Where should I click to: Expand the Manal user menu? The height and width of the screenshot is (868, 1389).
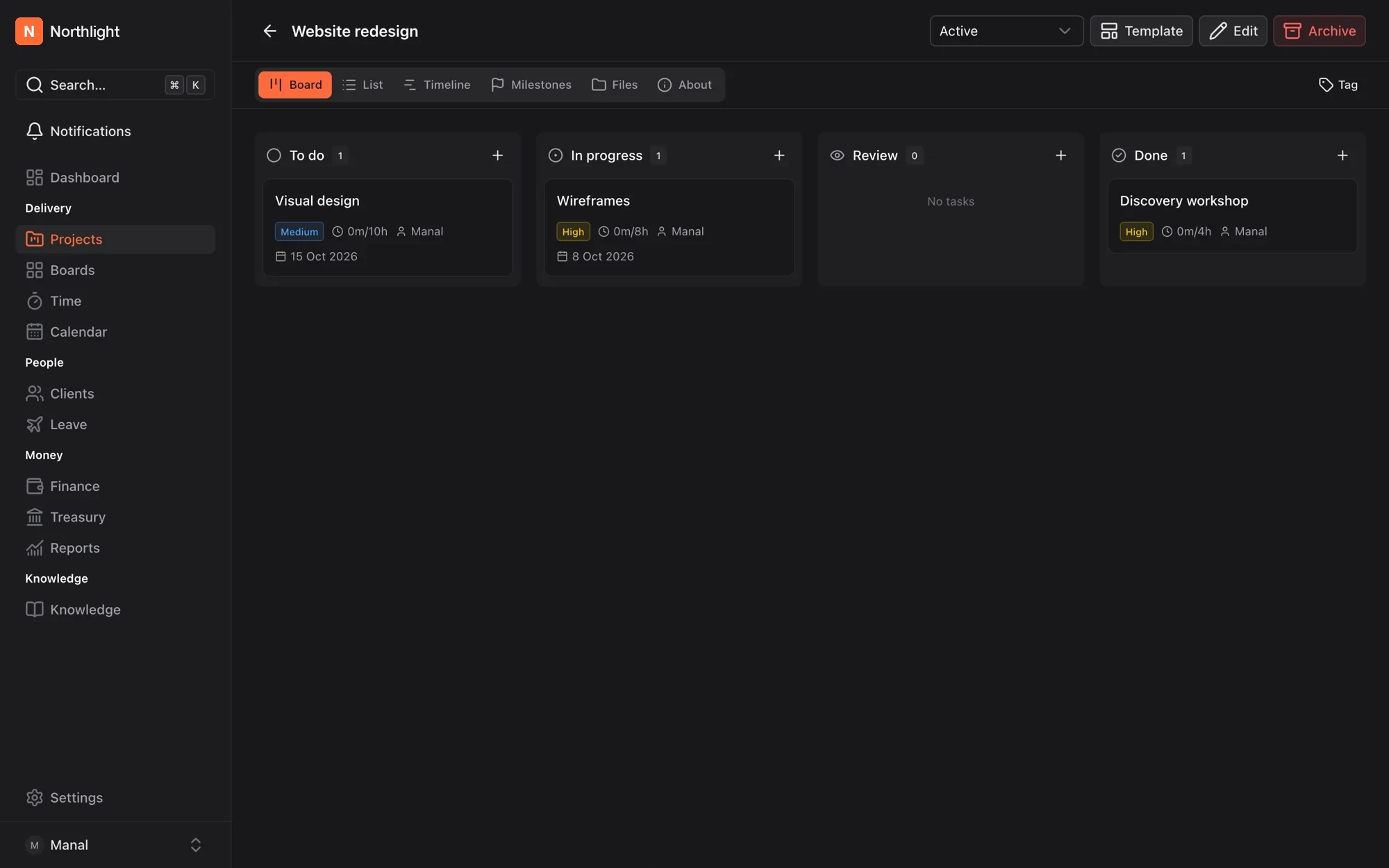(x=115, y=845)
